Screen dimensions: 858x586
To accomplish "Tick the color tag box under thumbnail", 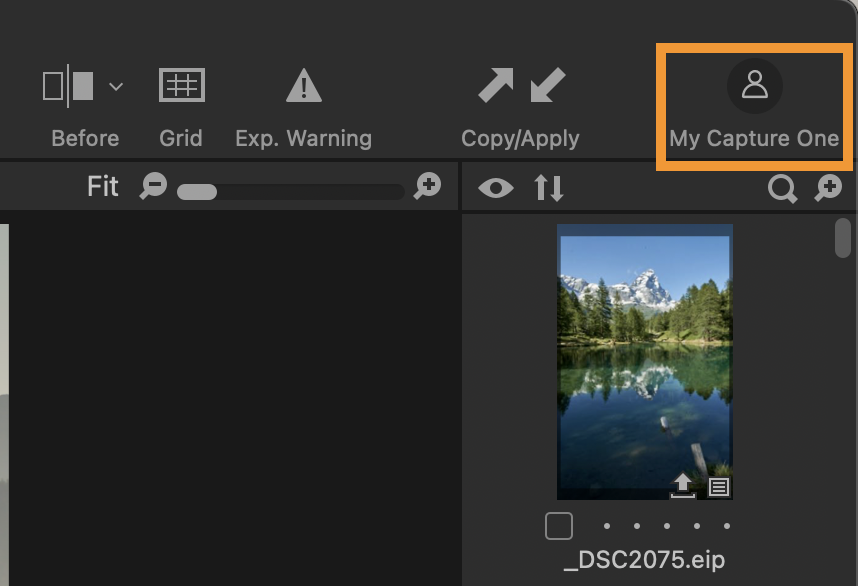I will pyautogui.click(x=559, y=526).
